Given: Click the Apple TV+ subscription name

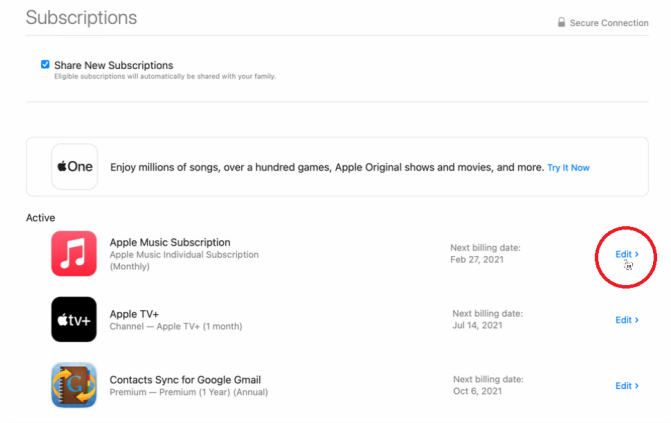Looking at the screenshot, I should pyautogui.click(x=137, y=314).
